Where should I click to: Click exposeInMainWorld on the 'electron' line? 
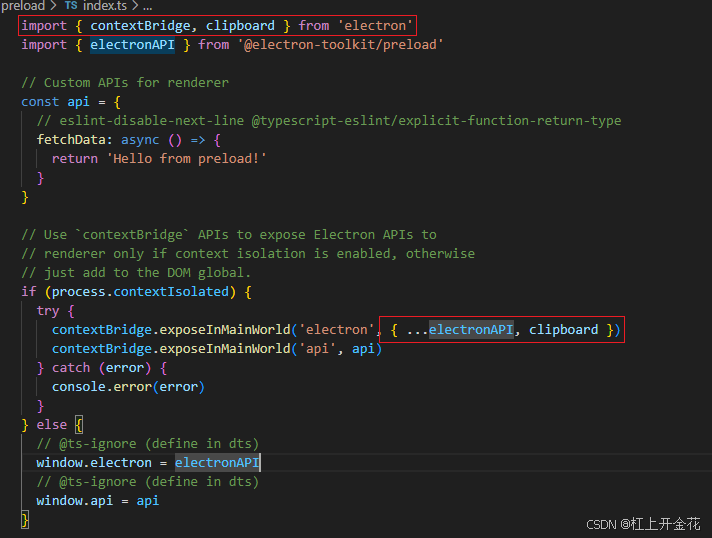[225, 330]
